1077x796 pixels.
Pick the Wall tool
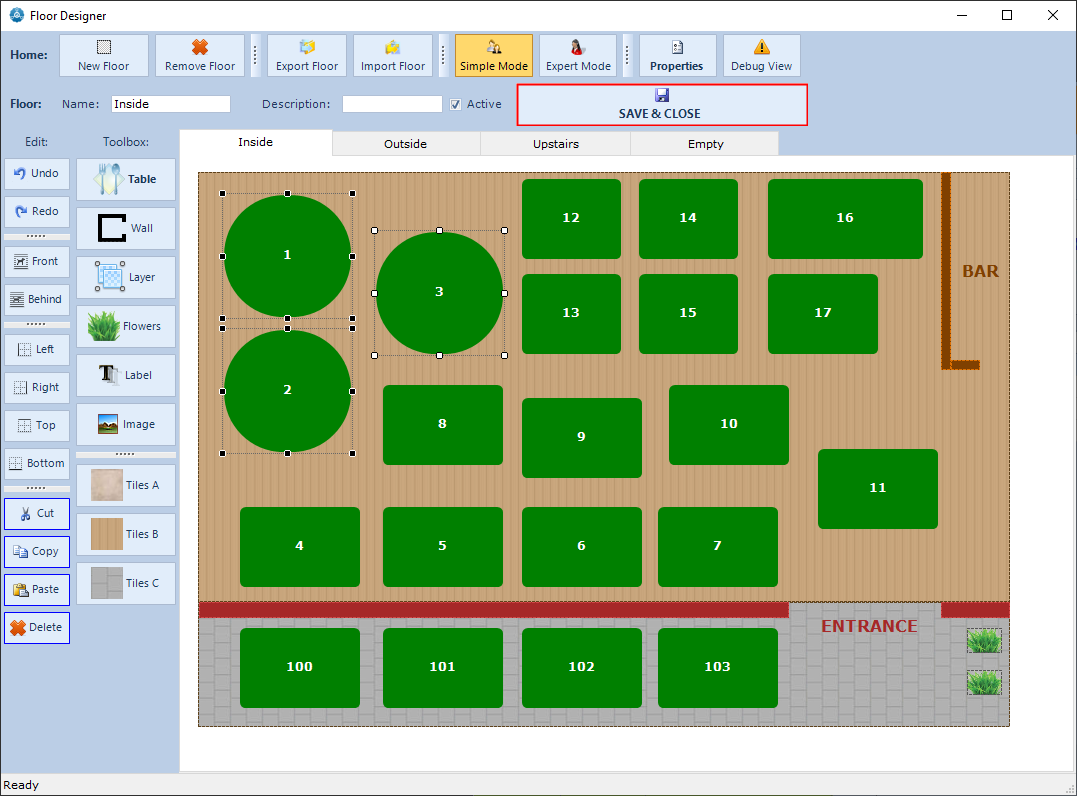[126, 228]
